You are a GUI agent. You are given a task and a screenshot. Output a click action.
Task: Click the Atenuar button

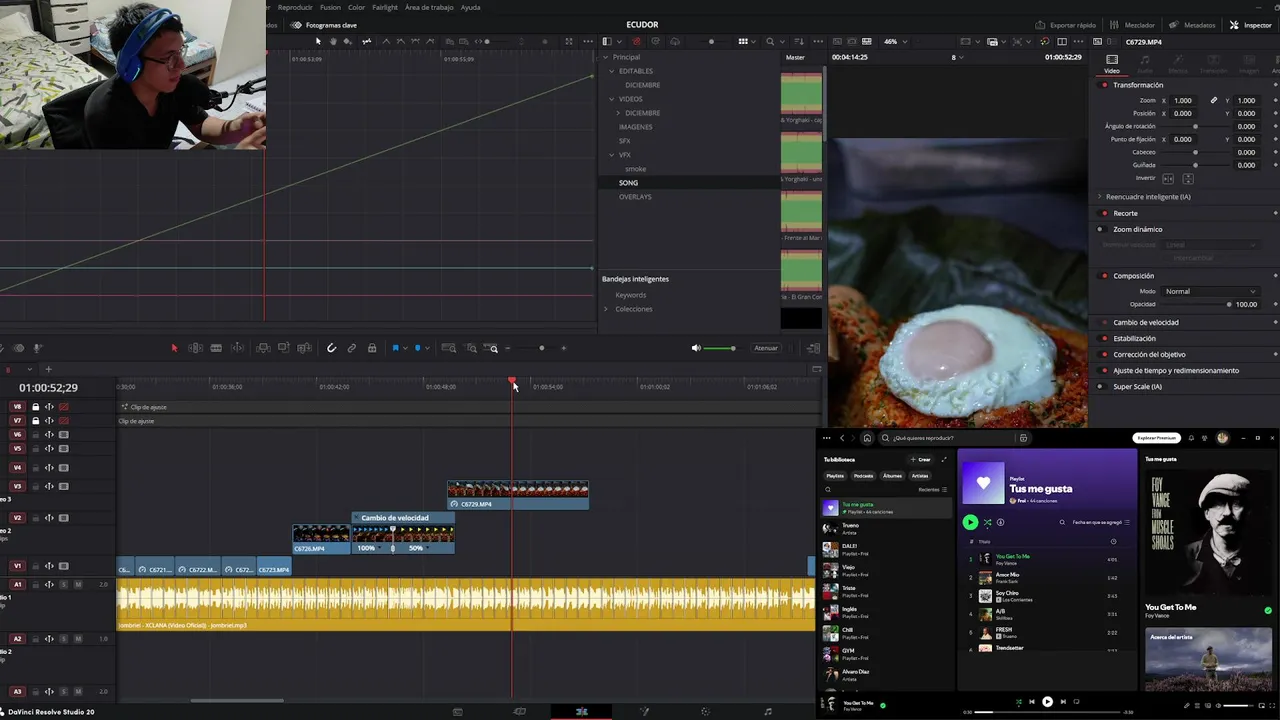coord(766,348)
